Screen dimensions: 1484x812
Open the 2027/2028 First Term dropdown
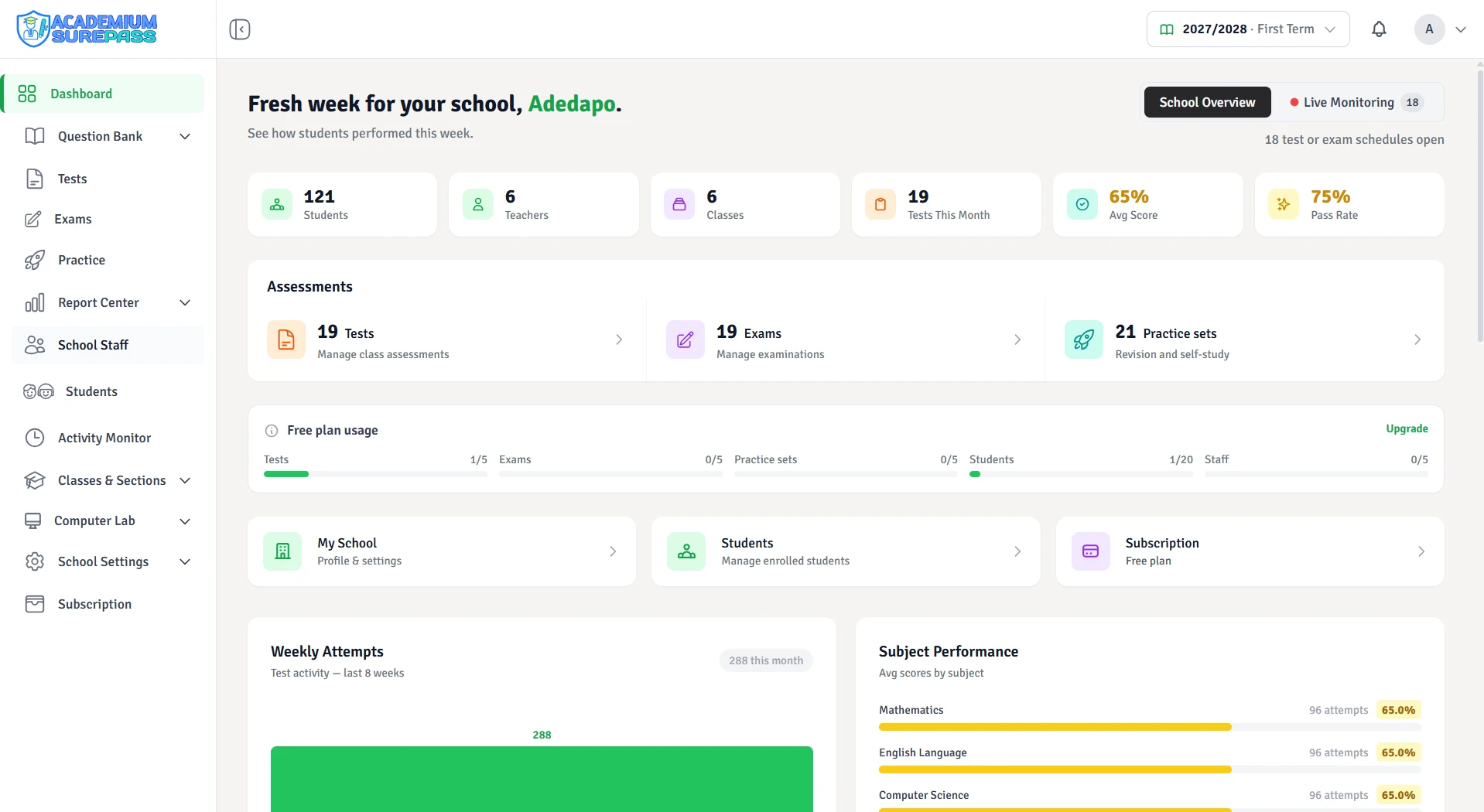pyautogui.click(x=1248, y=29)
